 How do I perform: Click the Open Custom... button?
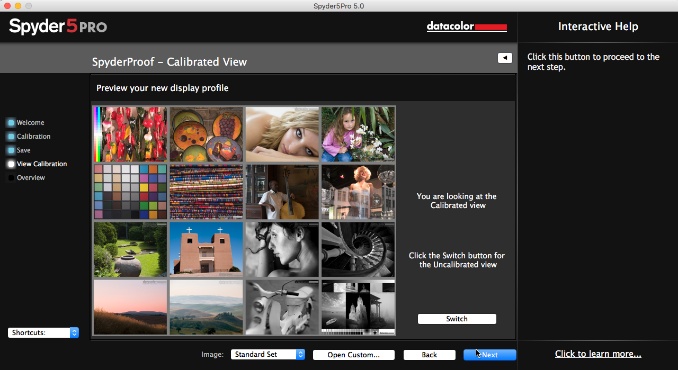pos(353,355)
